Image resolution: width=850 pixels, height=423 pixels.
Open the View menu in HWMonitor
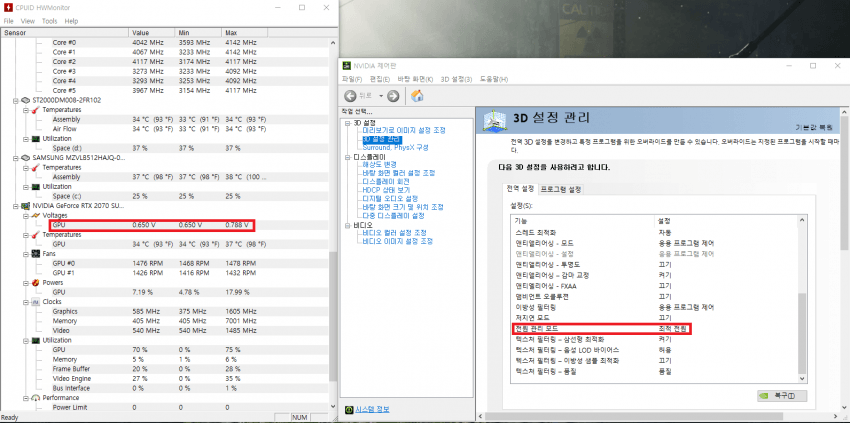click(28, 21)
